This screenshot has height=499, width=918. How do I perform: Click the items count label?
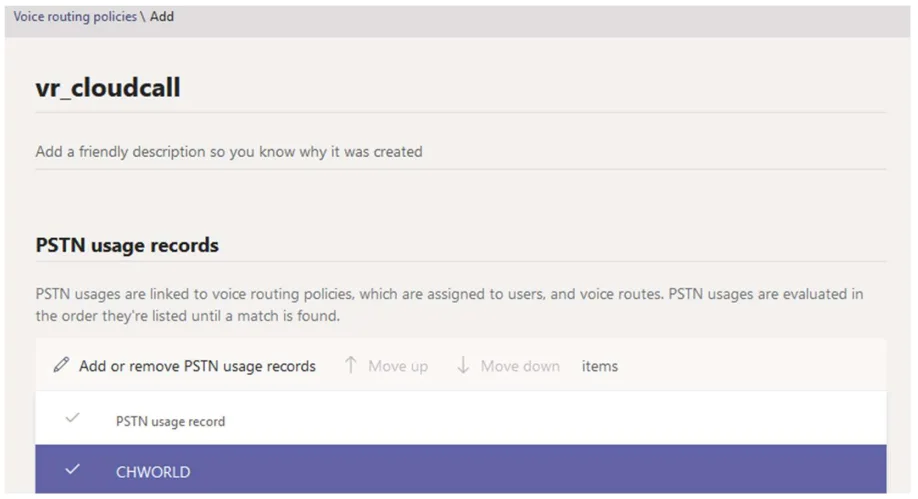600,366
